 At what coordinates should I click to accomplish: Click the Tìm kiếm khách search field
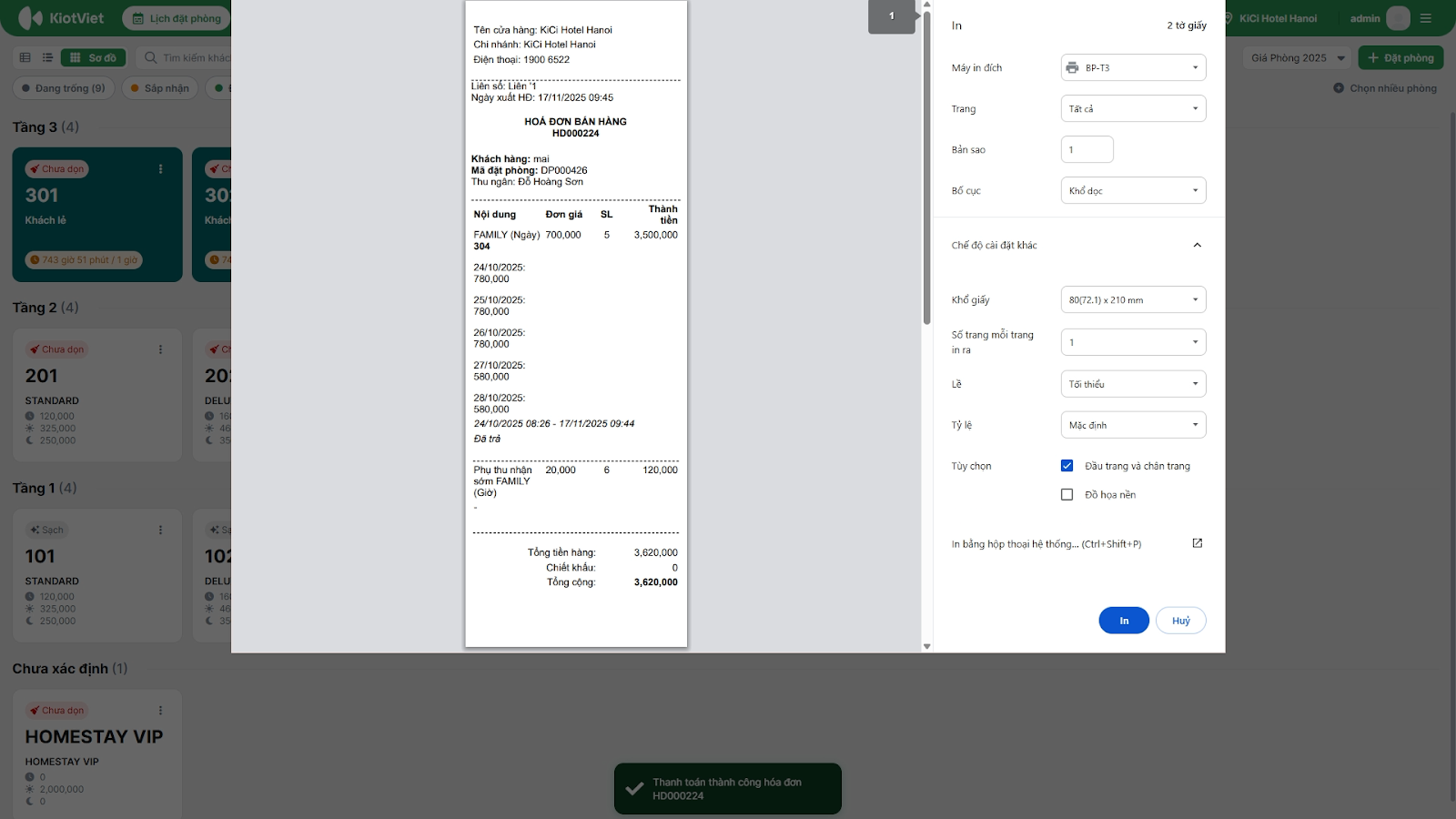185,57
